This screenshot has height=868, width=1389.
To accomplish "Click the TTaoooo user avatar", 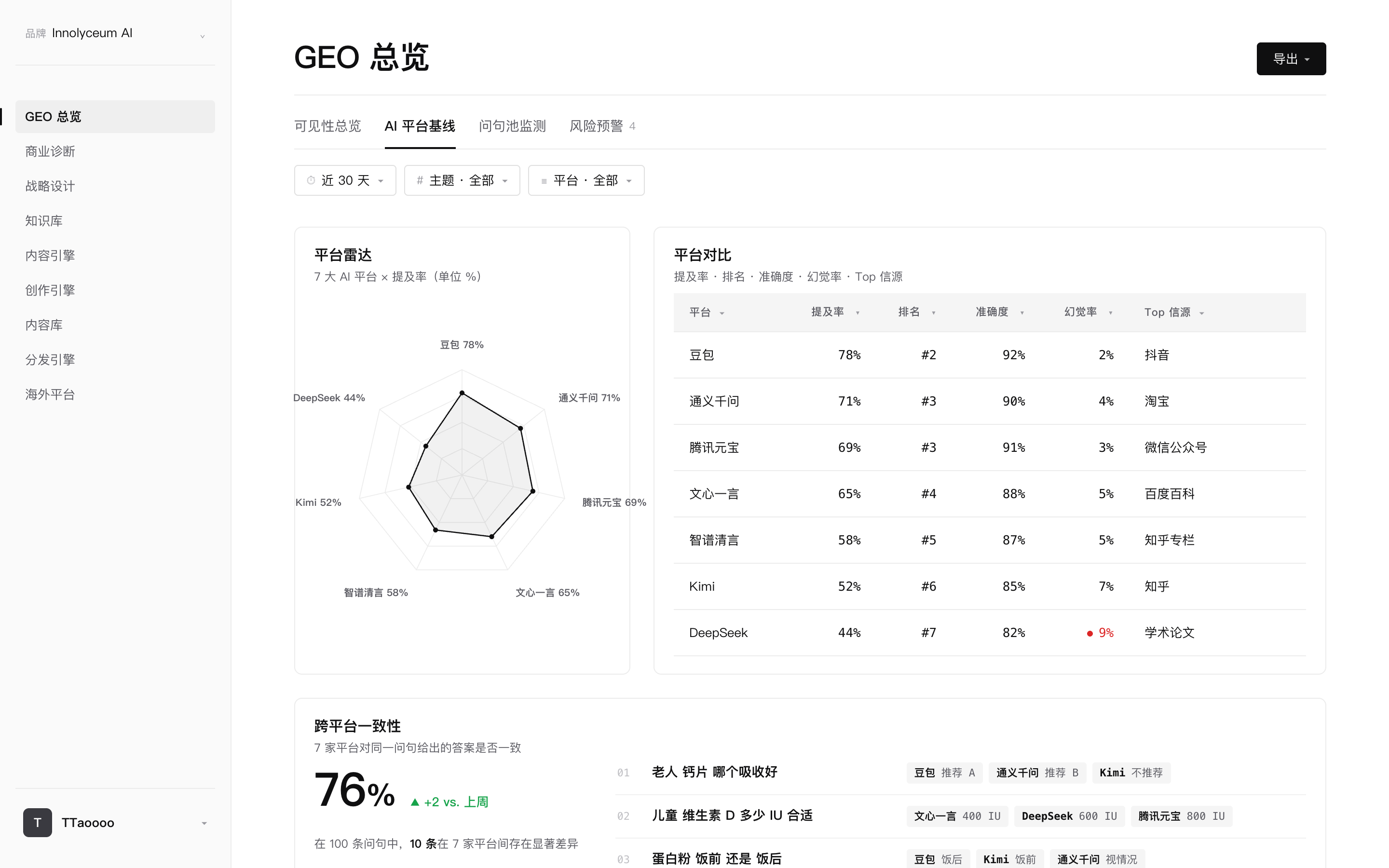I will [x=37, y=823].
